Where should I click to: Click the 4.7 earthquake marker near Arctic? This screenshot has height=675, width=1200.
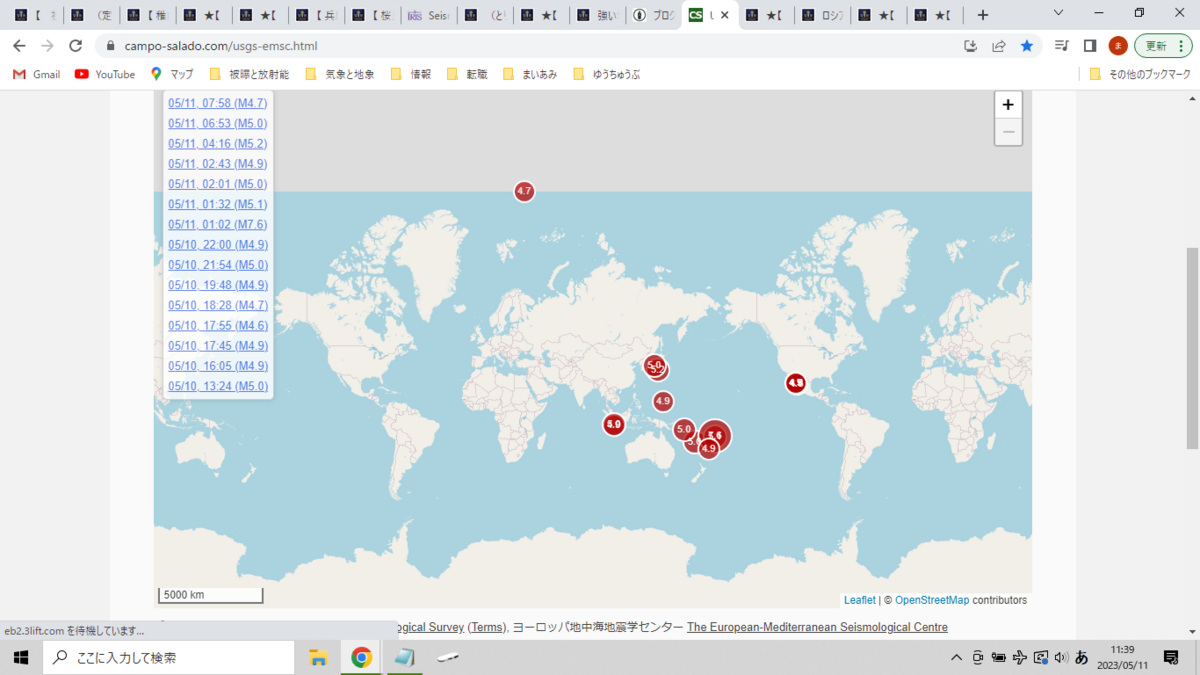pyautogui.click(x=524, y=191)
